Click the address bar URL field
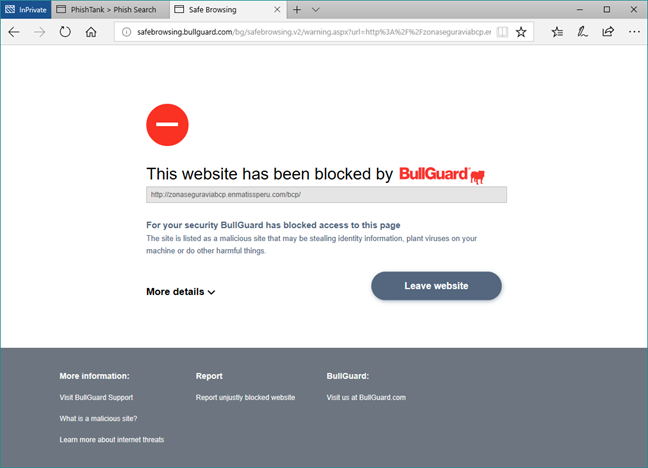 point(314,32)
